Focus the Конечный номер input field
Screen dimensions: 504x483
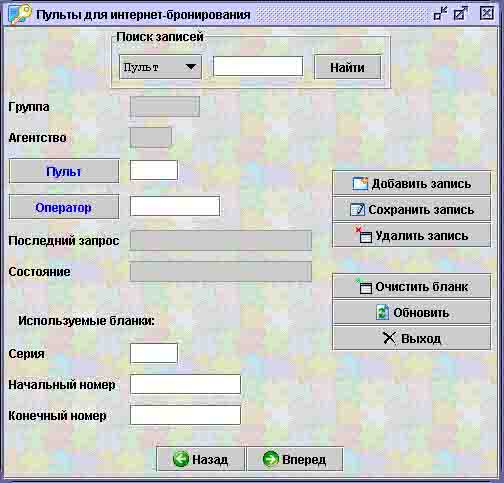tap(185, 415)
